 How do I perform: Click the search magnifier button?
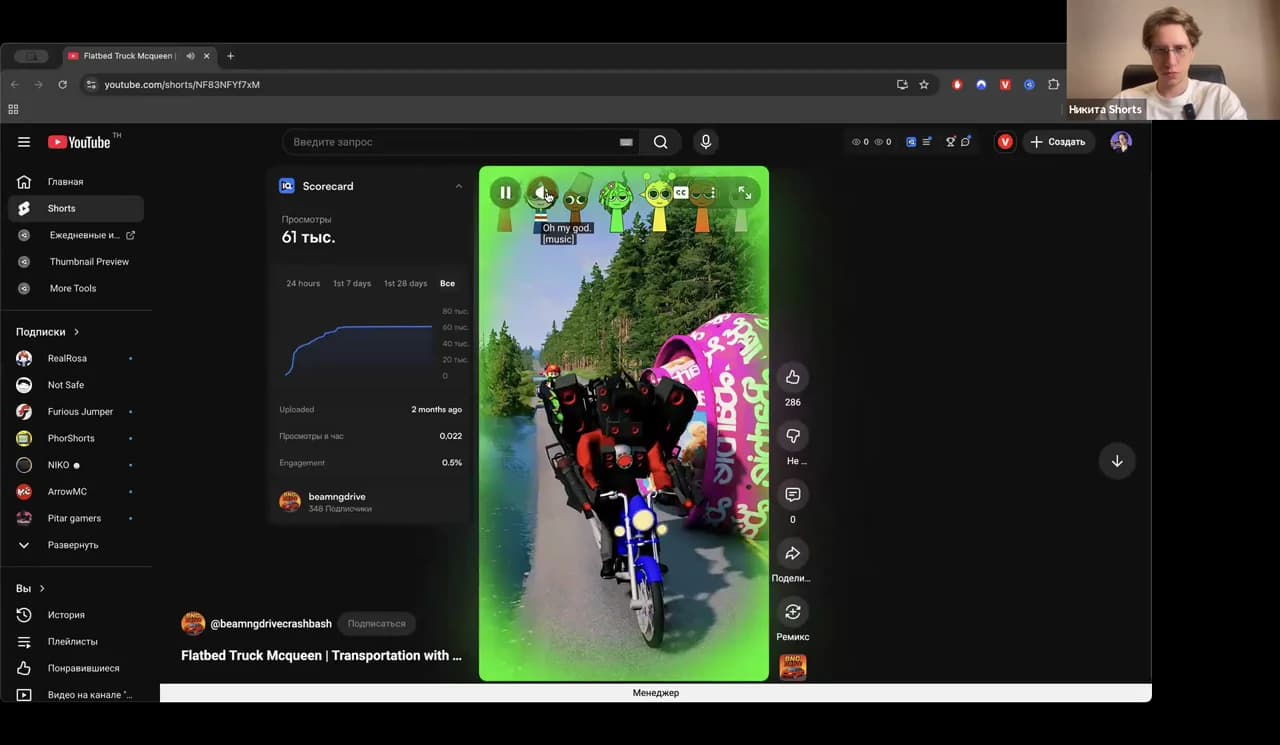660,142
